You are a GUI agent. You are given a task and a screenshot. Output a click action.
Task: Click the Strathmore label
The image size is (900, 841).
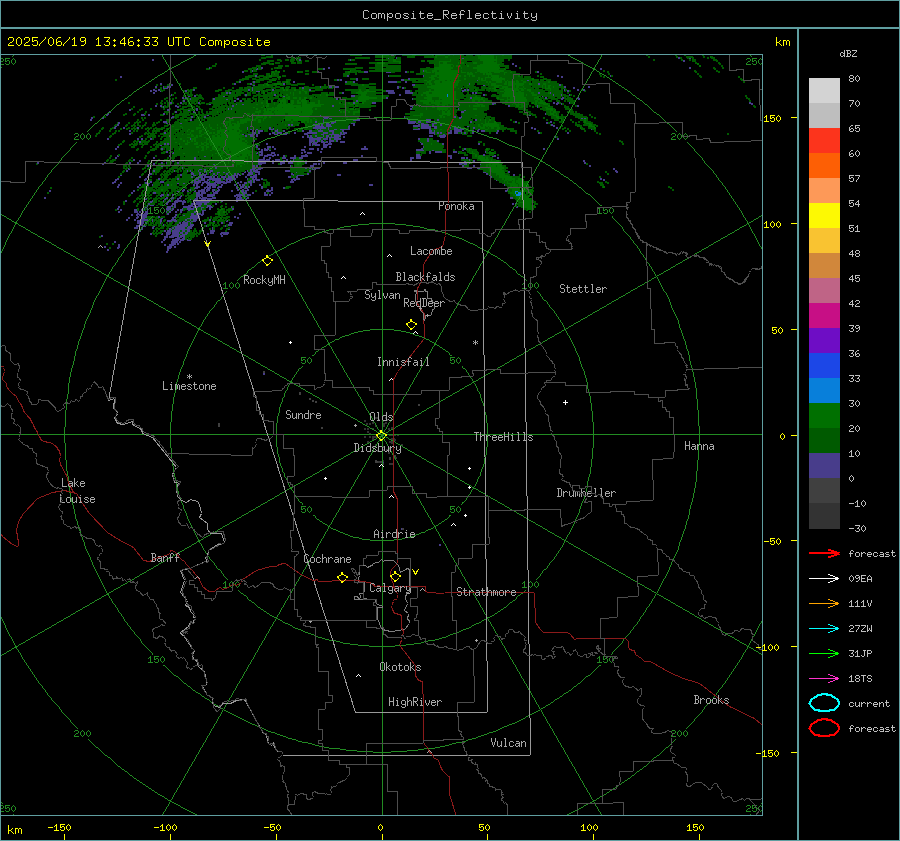(486, 592)
